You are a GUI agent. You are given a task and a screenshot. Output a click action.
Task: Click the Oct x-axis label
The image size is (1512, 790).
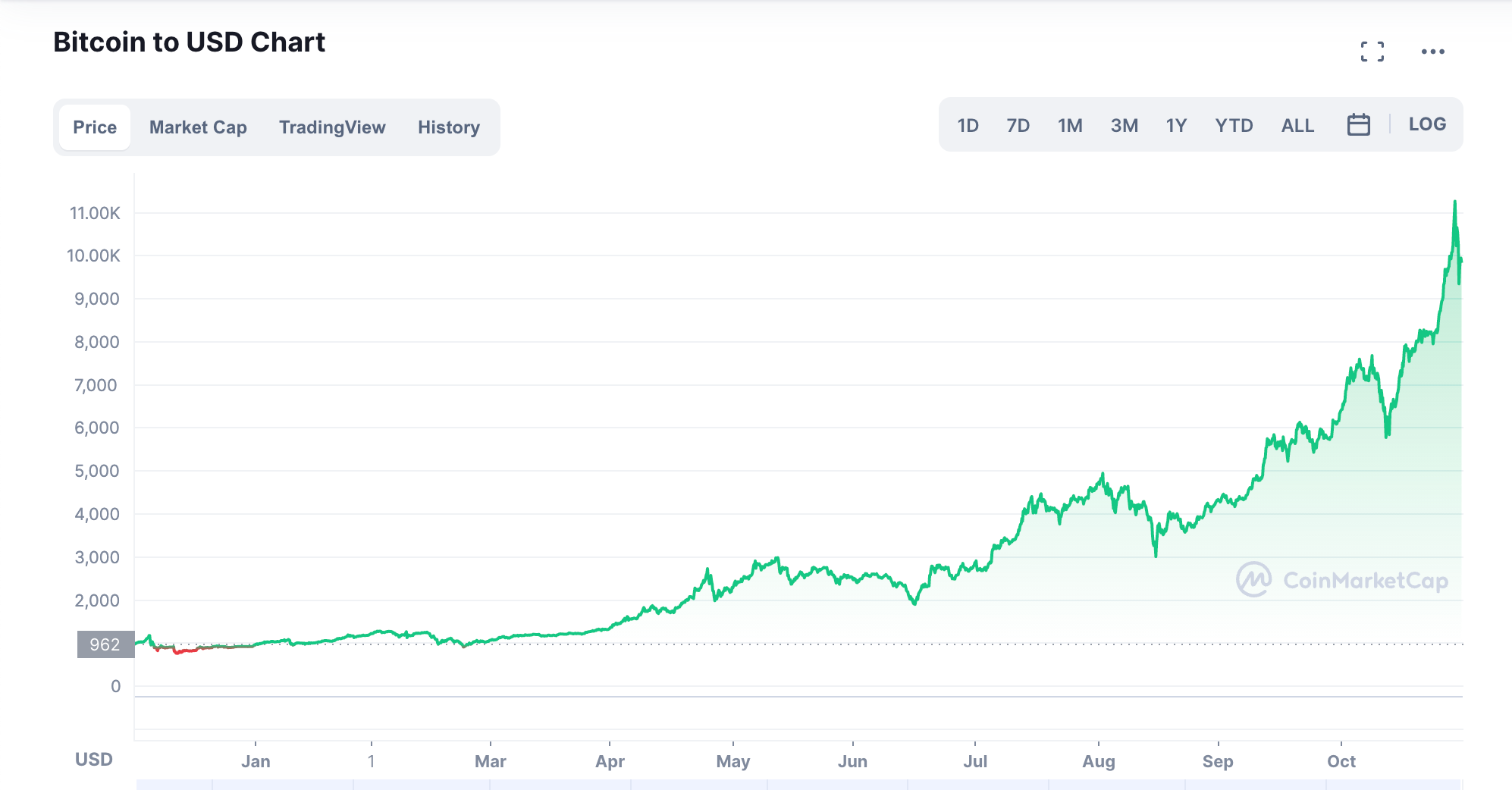1341,761
